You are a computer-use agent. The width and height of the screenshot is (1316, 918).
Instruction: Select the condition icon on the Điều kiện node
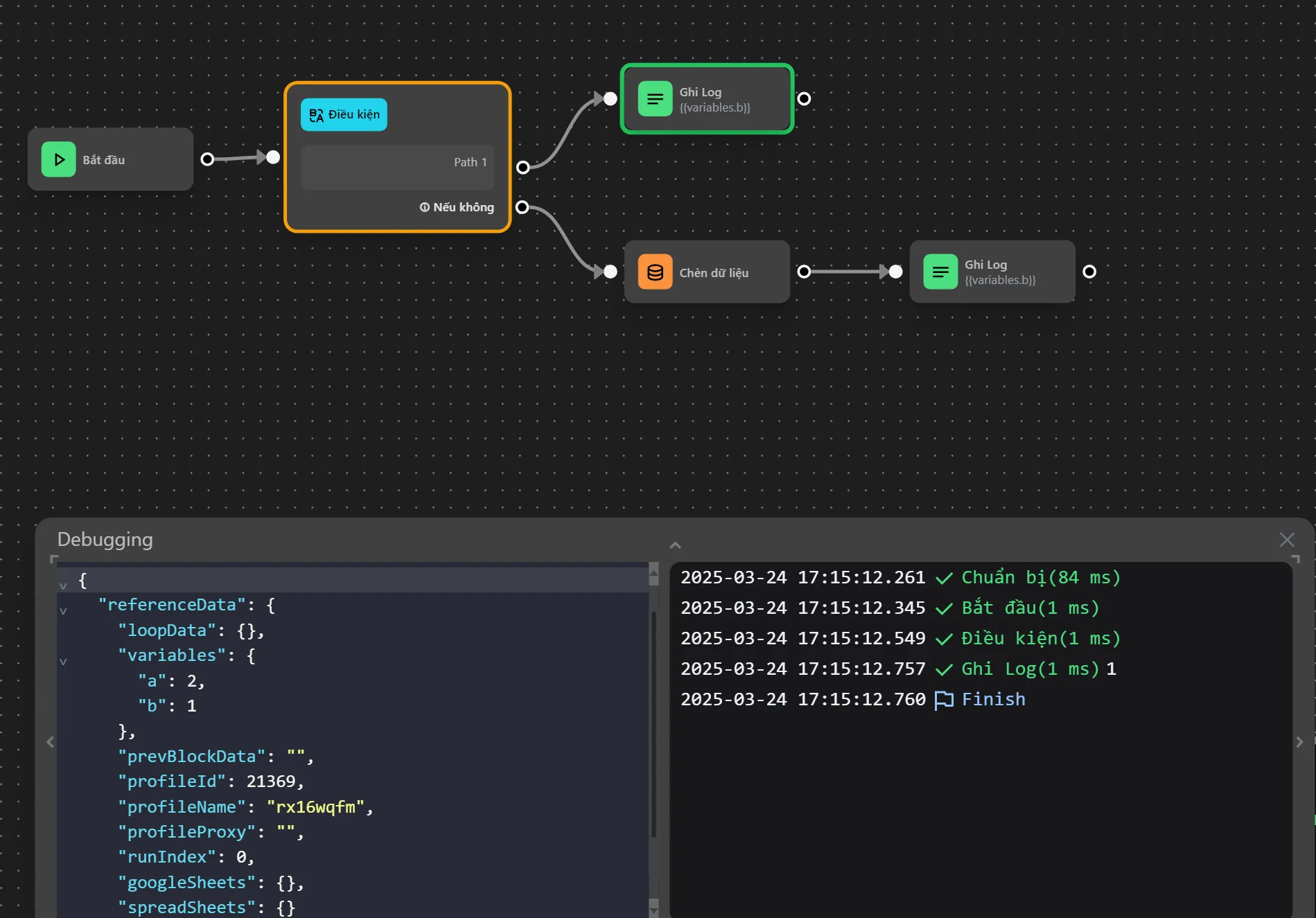317,114
